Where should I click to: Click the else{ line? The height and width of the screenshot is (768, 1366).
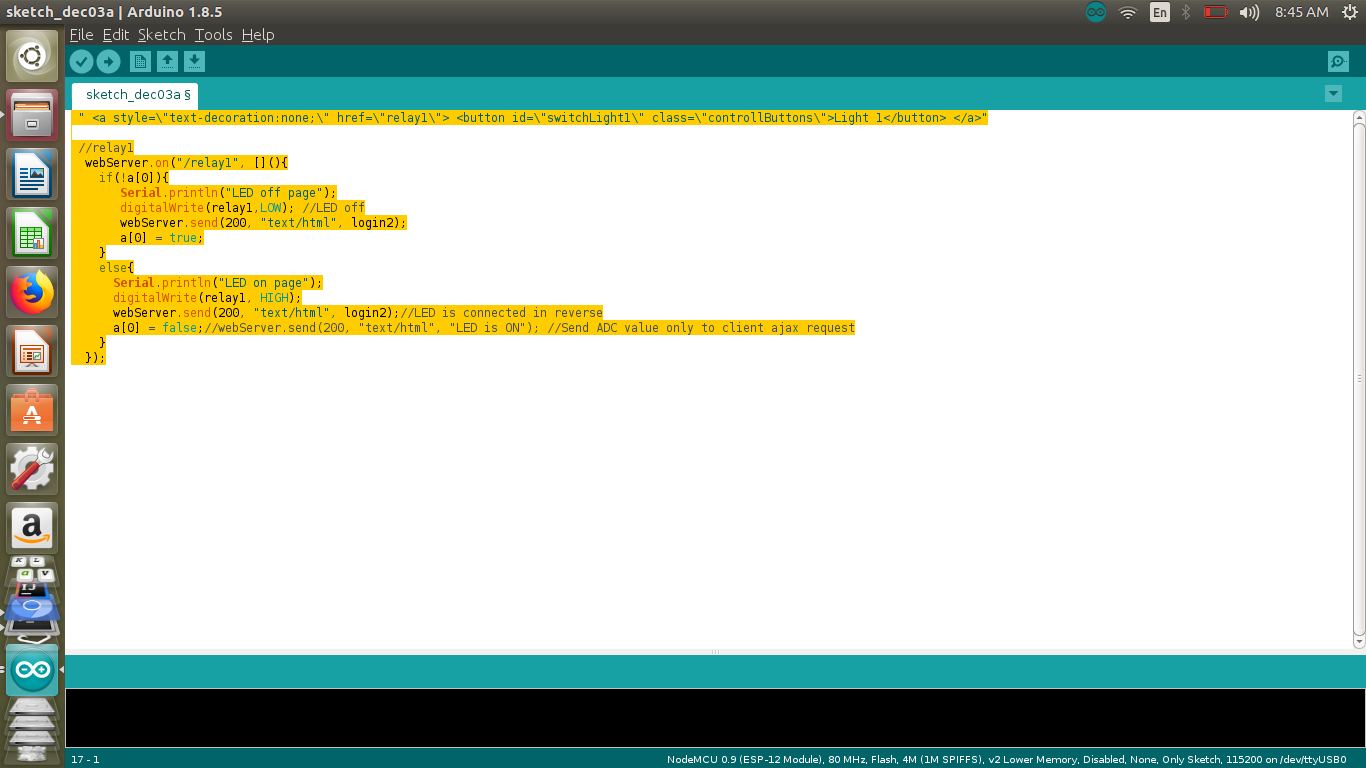(116, 267)
